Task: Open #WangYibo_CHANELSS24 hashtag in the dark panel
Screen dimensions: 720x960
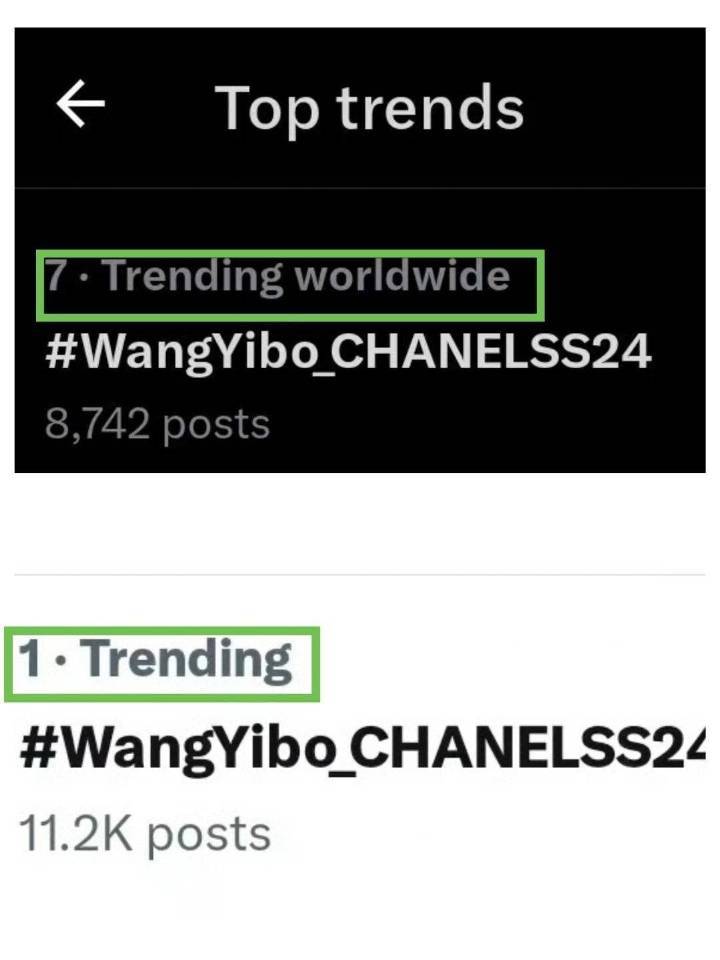Action: pos(348,351)
